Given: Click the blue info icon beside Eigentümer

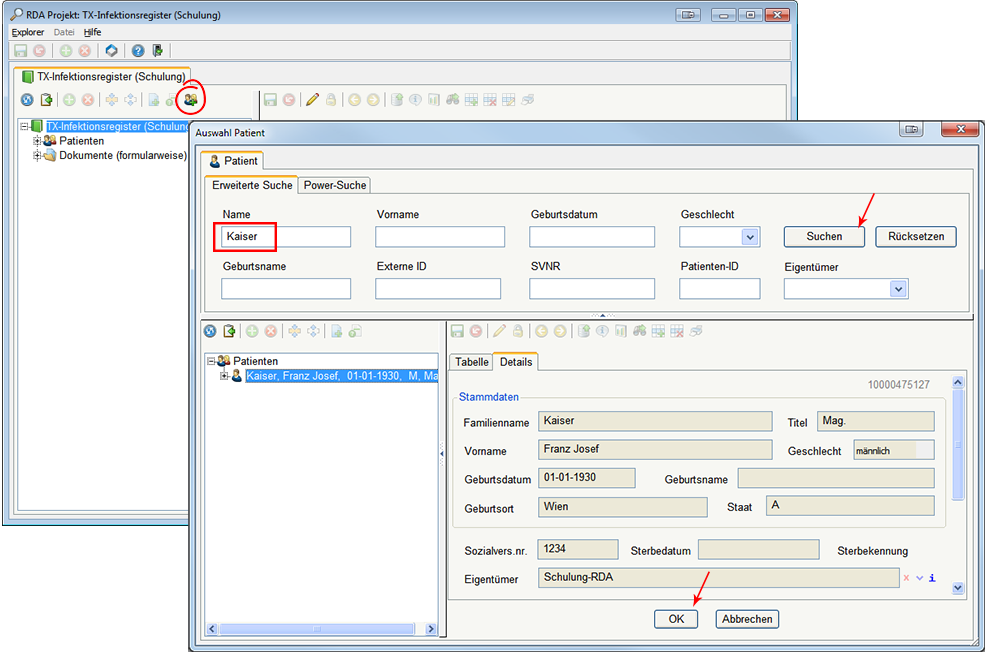Looking at the screenshot, I should (x=933, y=578).
